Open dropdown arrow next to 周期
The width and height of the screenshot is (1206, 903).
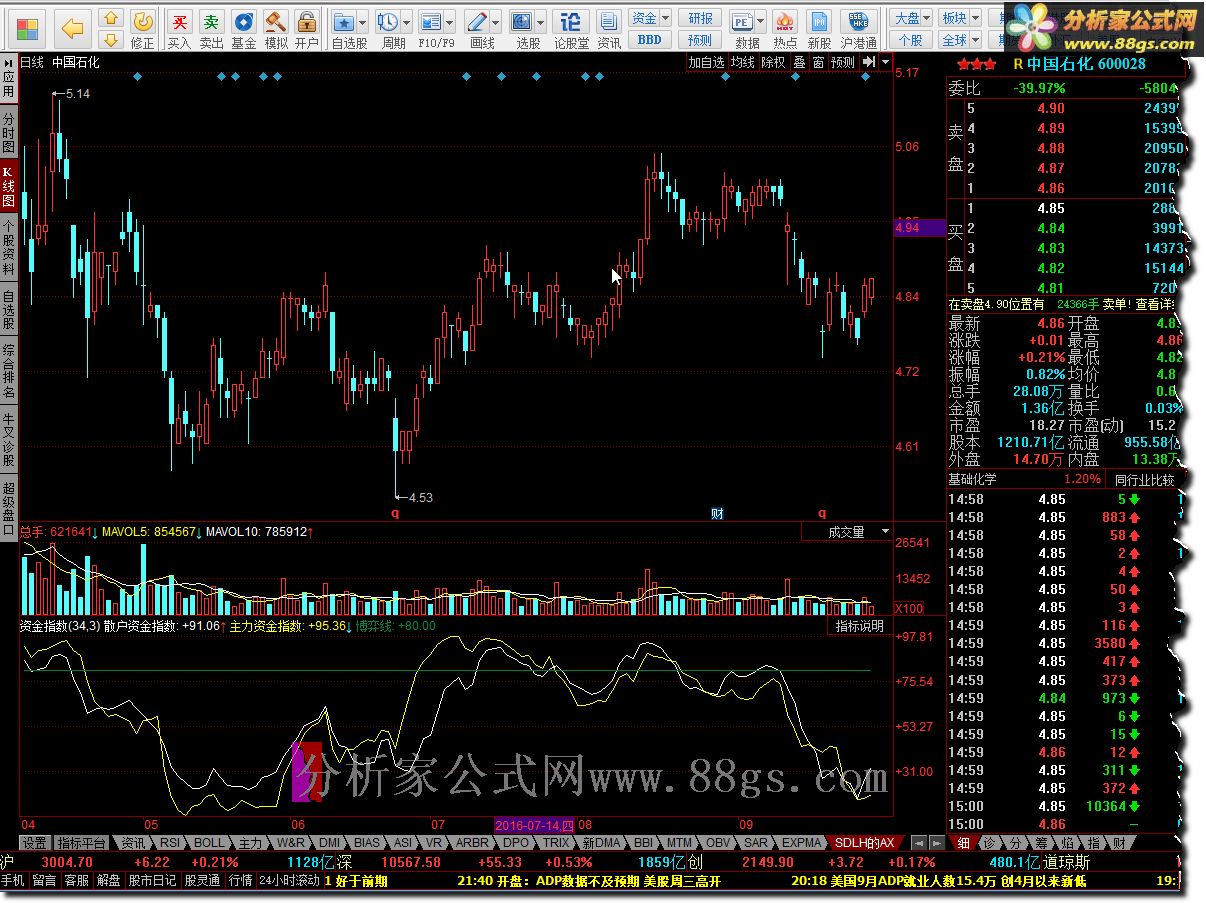pyautogui.click(x=407, y=22)
